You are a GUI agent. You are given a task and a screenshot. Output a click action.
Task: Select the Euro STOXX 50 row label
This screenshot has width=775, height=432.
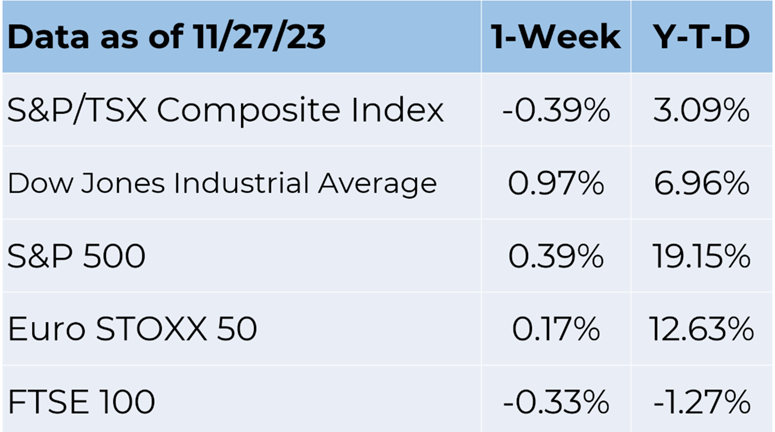click(132, 329)
